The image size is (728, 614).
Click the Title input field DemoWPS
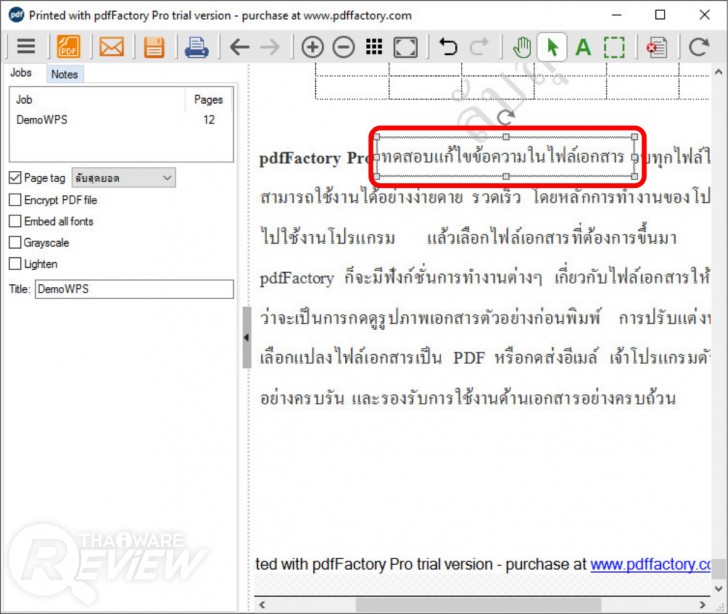click(x=134, y=289)
